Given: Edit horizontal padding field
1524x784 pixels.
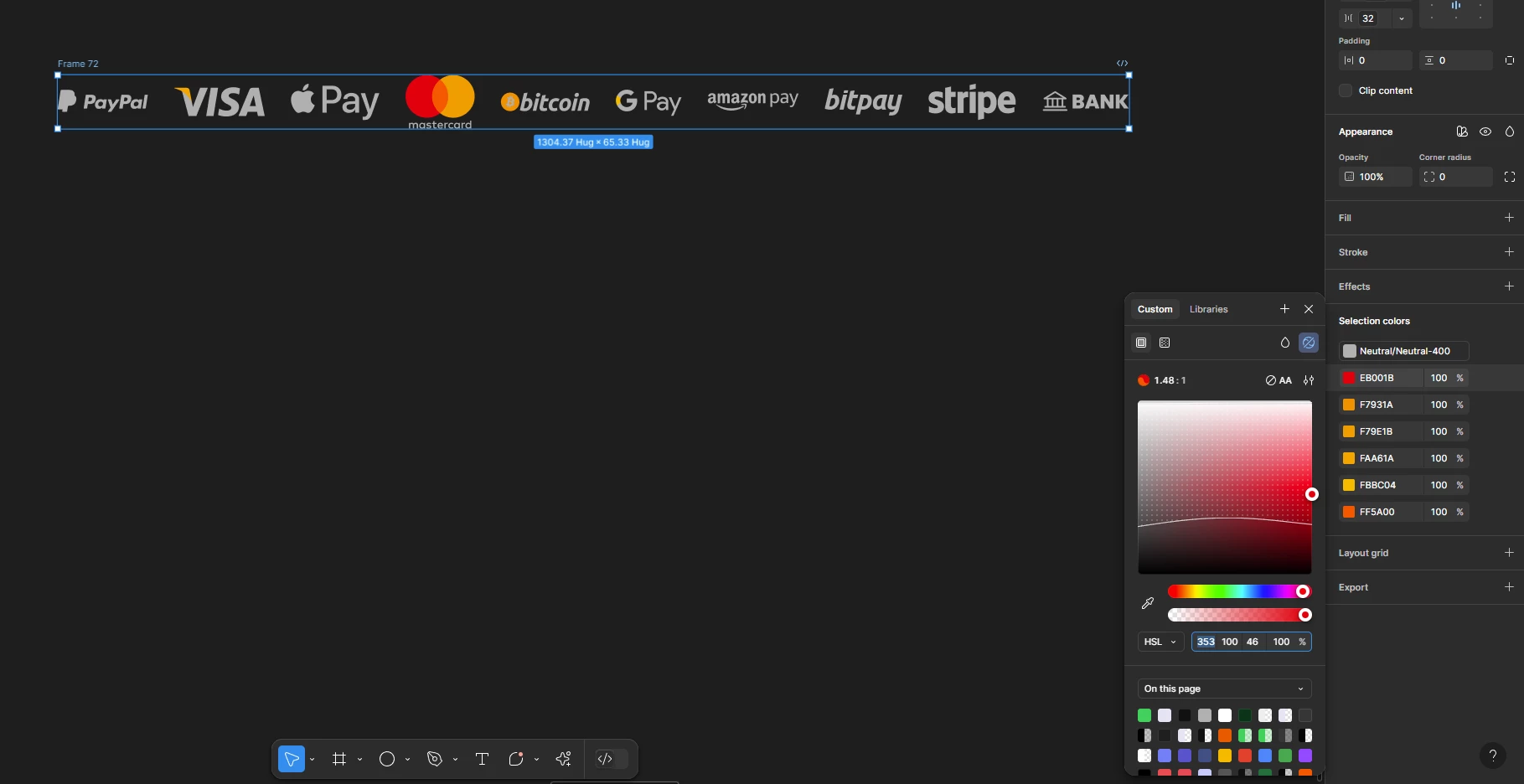Looking at the screenshot, I should (1376, 60).
